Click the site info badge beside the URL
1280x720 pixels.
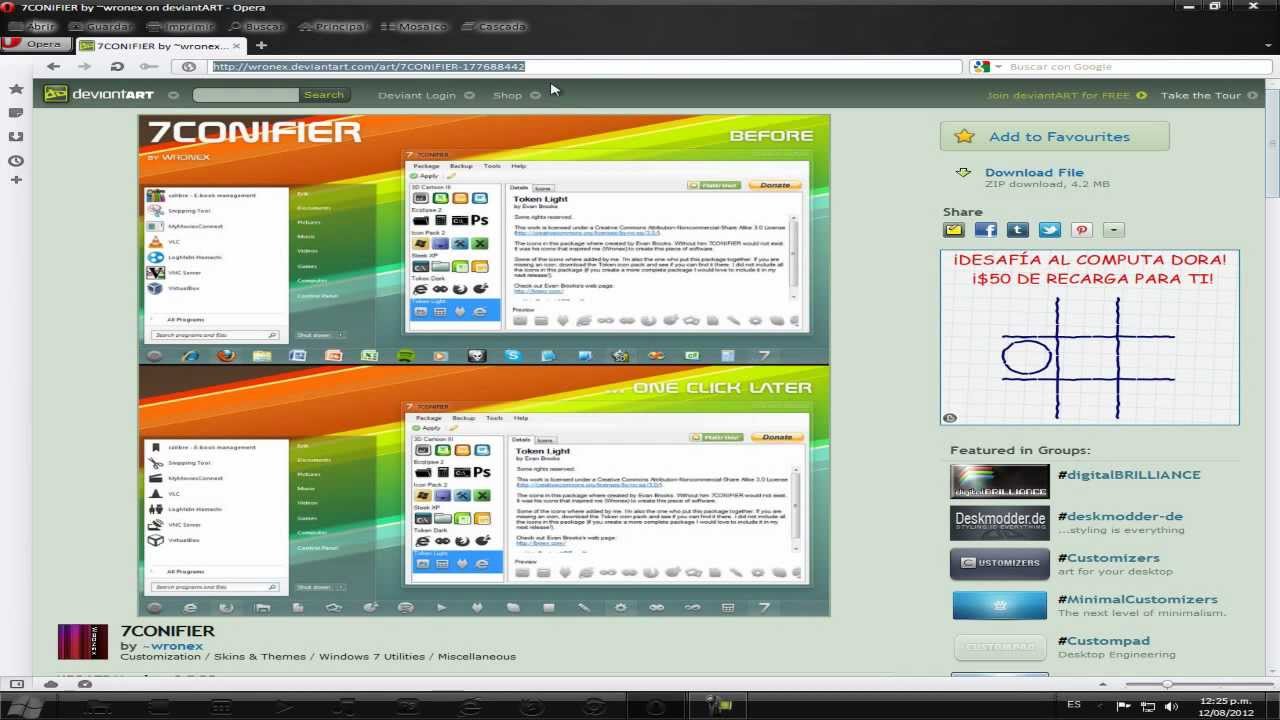pos(189,67)
